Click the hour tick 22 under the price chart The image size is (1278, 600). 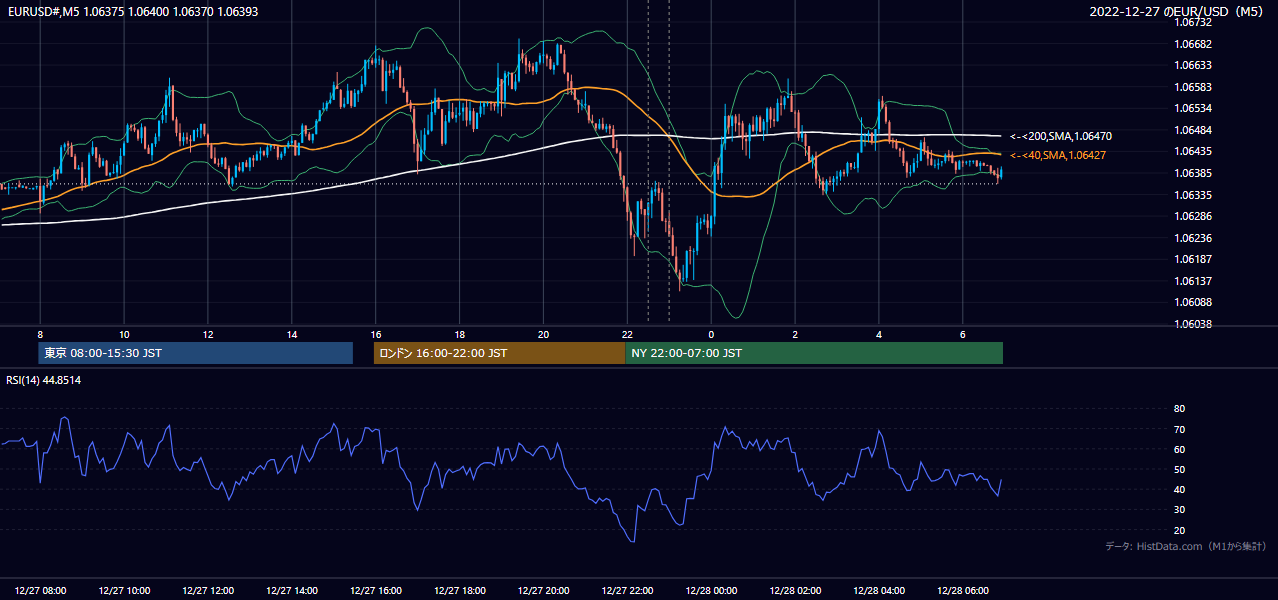(627, 334)
